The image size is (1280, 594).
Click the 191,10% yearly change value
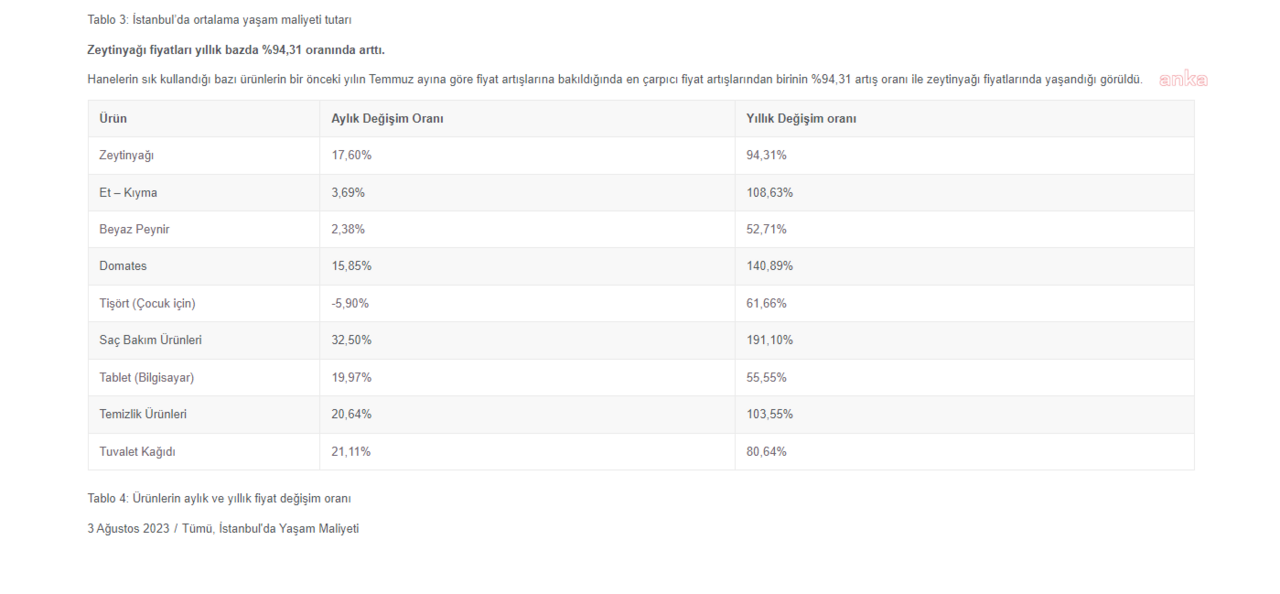click(x=769, y=341)
